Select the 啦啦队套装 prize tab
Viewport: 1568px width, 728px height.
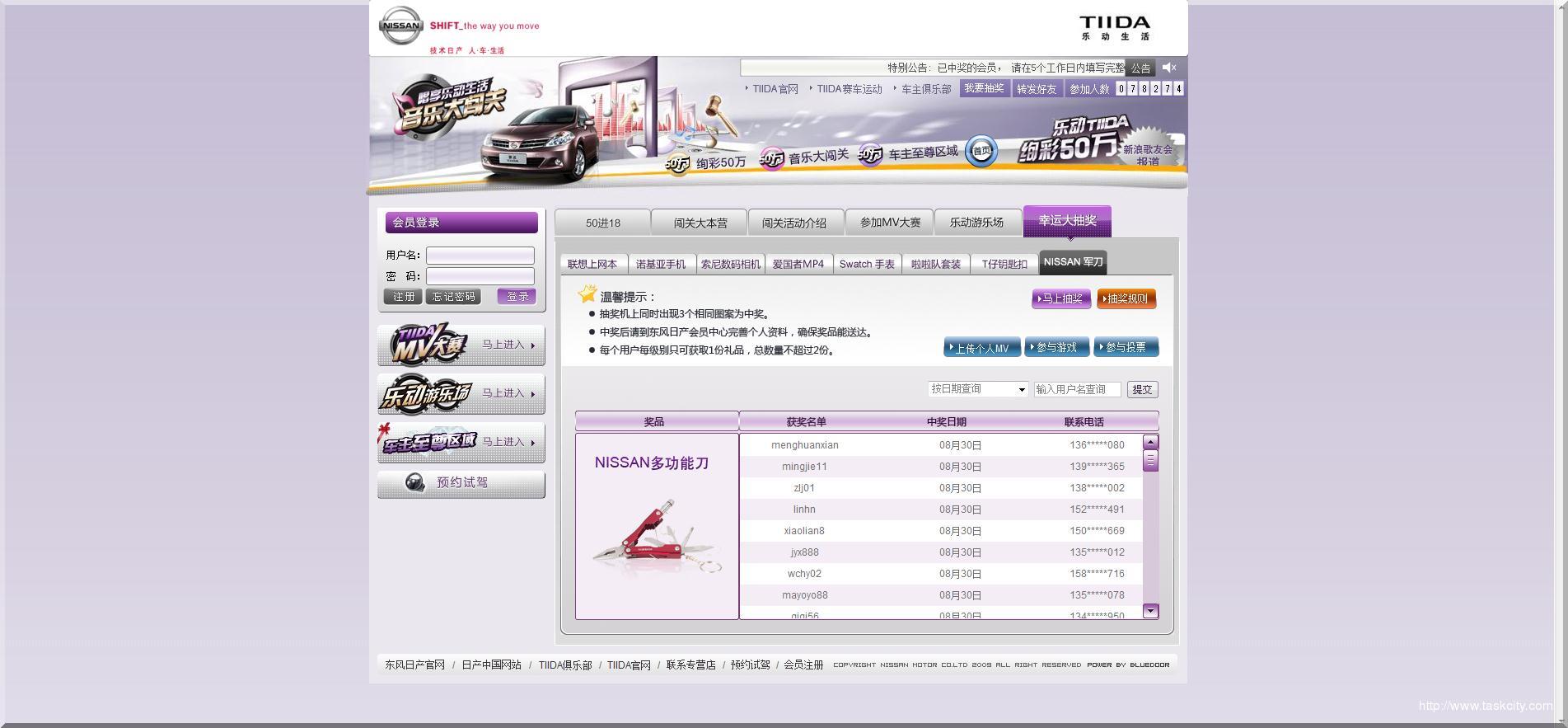click(936, 264)
